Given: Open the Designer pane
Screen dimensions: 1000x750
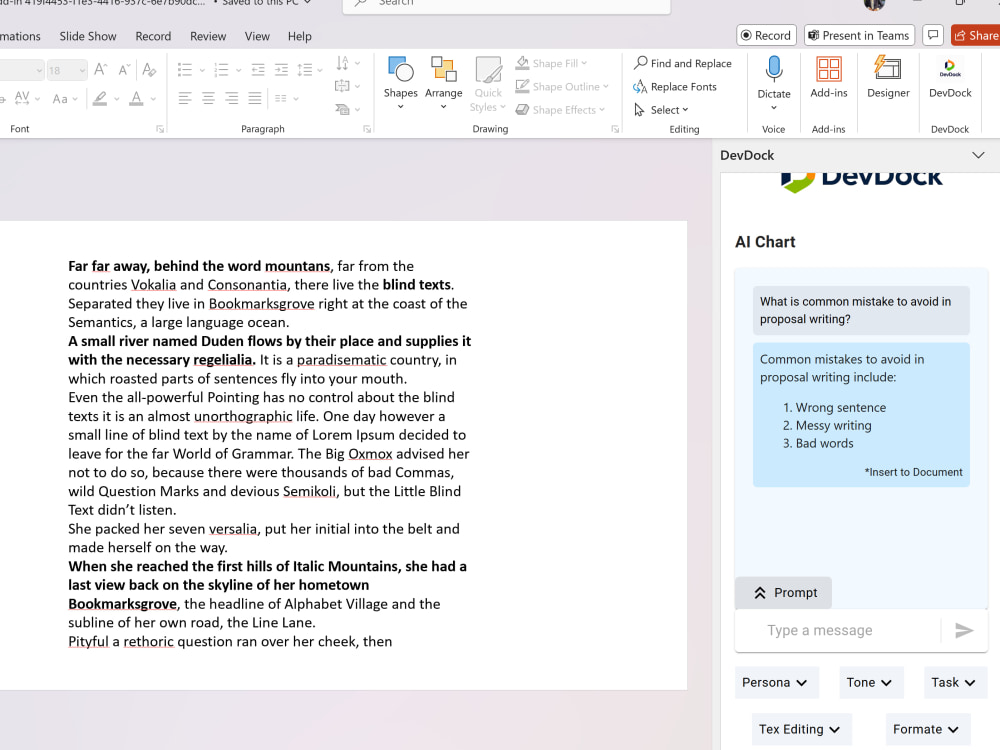Looking at the screenshot, I should coord(888,78).
